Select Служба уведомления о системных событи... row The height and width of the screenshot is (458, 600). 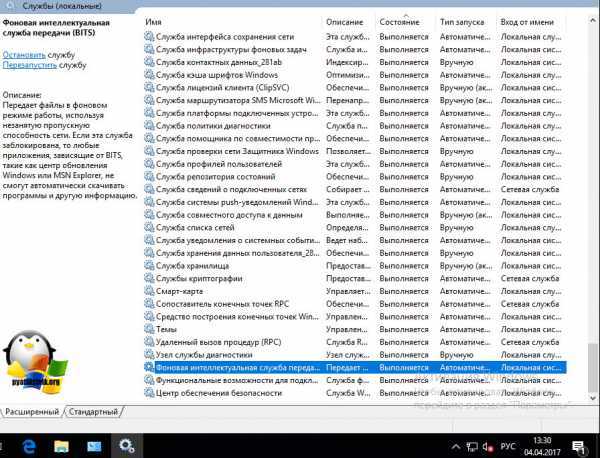point(355,240)
